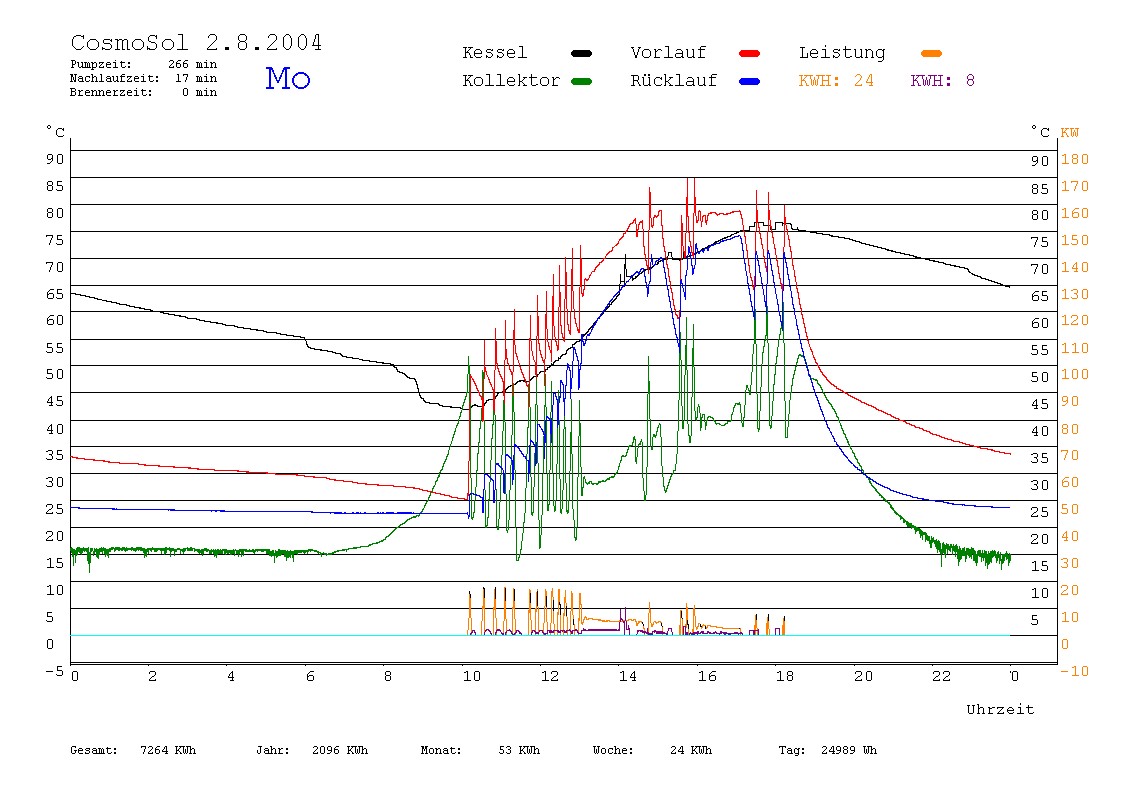Click the "Pumpzeit: 266 min" line
The width and height of the screenshot is (1148, 812).
coord(144,64)
